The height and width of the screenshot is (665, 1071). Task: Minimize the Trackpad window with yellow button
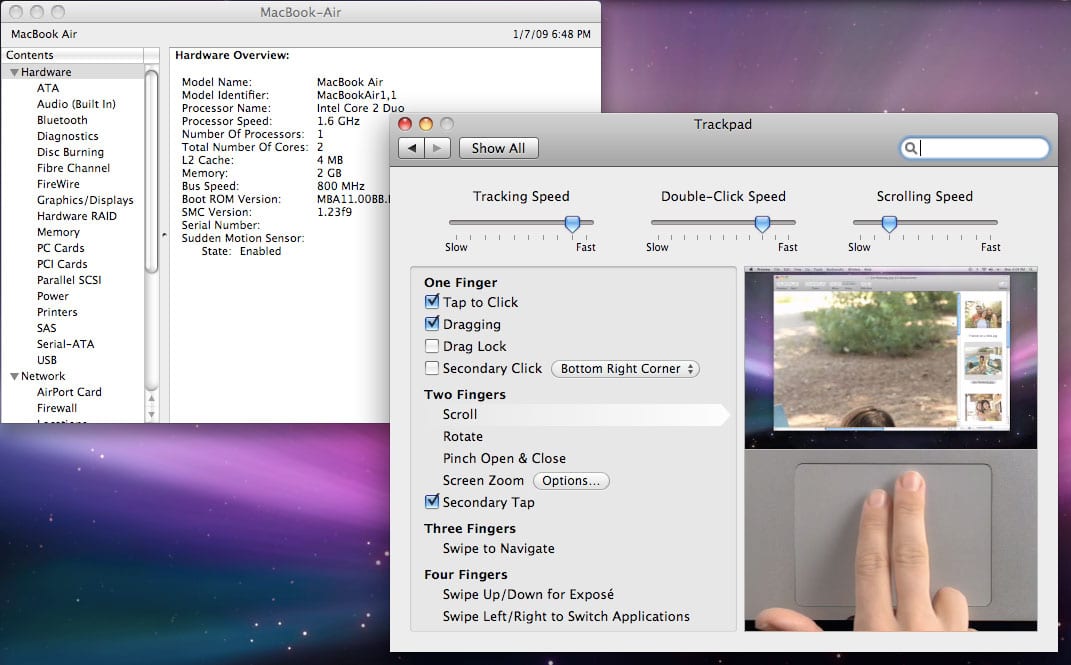coord(426,124)
